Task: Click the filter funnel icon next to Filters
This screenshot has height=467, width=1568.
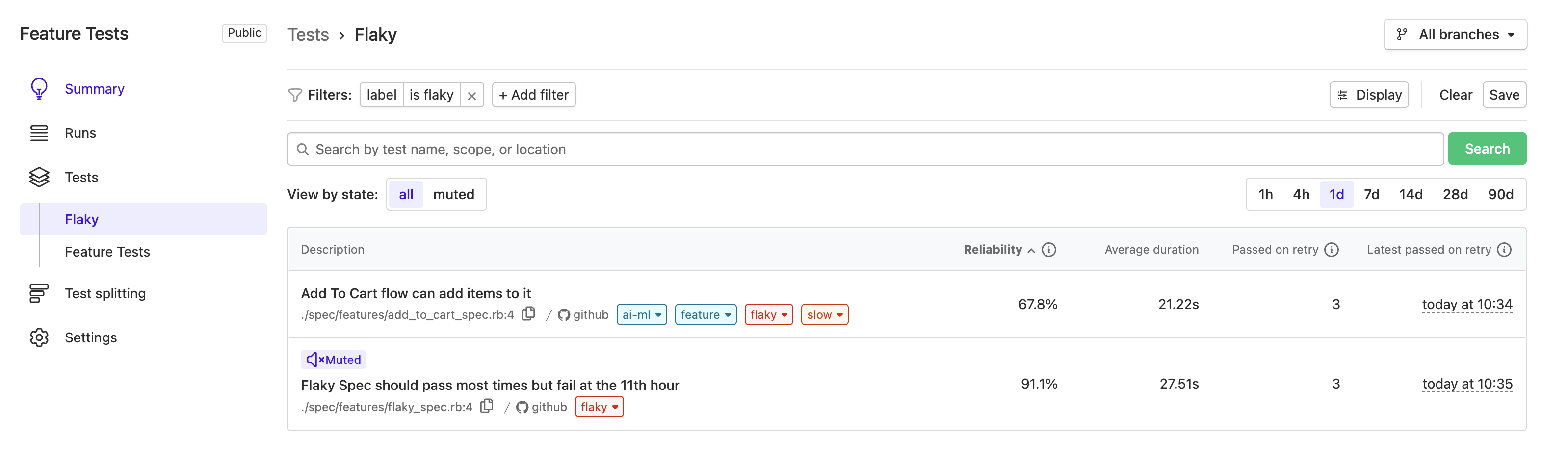Action: click(x=295, y=94)
